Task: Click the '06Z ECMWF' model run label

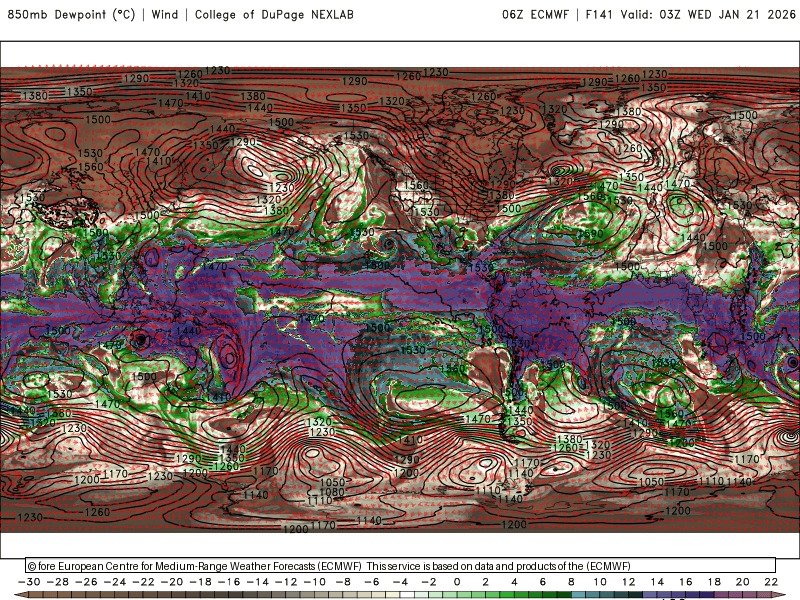Action: [535, 15]
